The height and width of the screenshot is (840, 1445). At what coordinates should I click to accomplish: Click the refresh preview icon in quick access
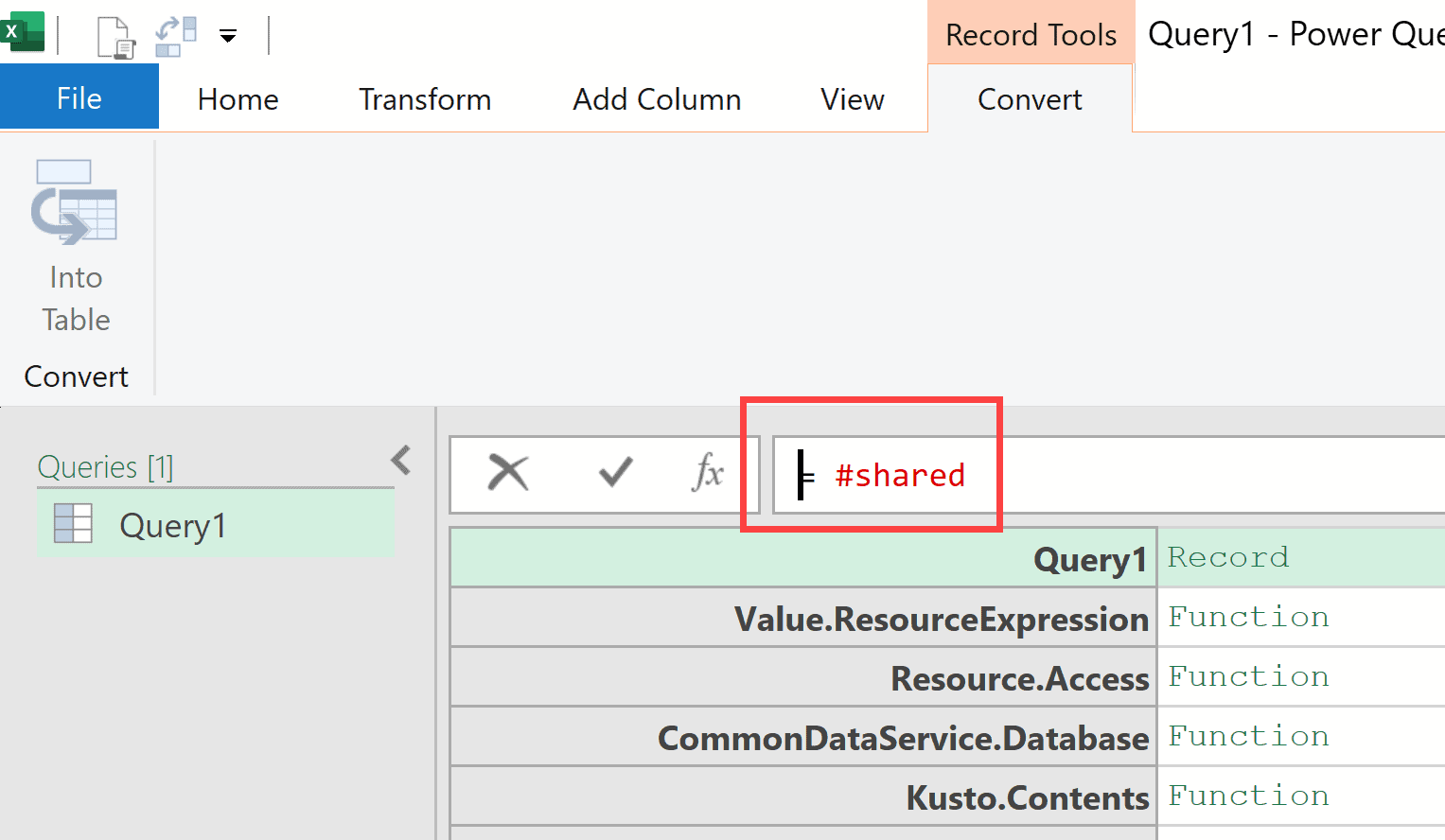pos(176,37)
